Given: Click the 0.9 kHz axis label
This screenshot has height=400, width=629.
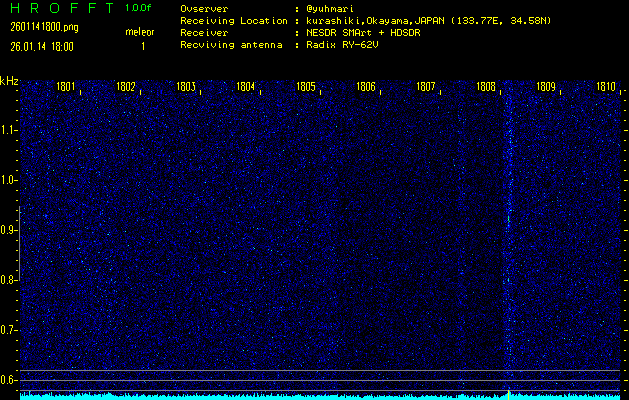Looking at the screenshot, I should (7, 230).
